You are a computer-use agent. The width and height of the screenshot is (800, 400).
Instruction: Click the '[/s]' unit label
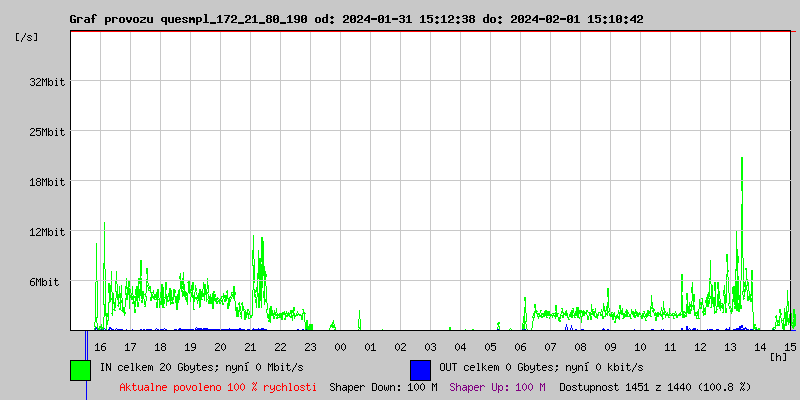click(27, 37)
